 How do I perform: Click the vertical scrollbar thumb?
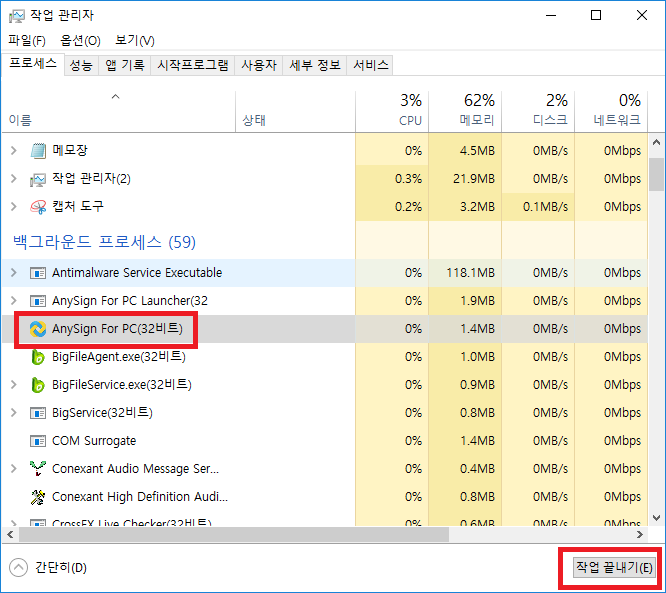coord(656,175)
